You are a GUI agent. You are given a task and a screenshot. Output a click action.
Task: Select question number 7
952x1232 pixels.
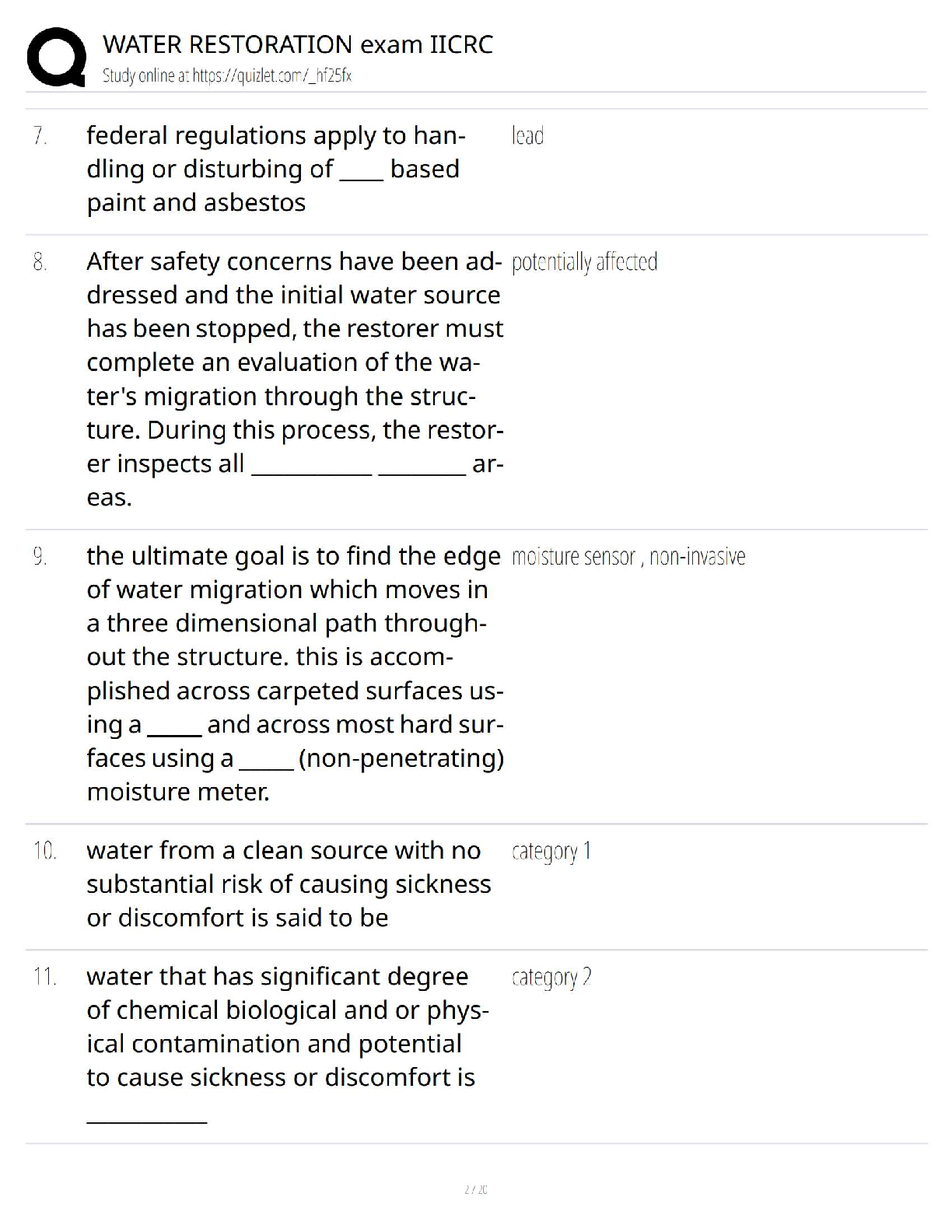tap(40, 136)
